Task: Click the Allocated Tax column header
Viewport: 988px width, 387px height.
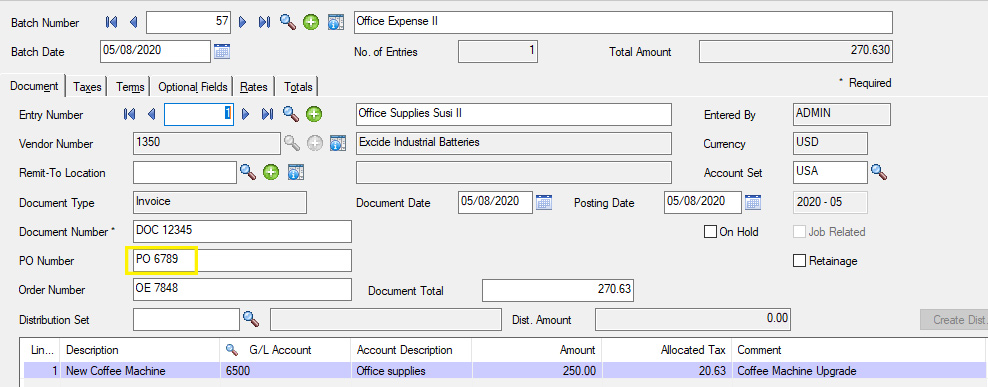Action: pyautogui.click(x=667, y=350)
